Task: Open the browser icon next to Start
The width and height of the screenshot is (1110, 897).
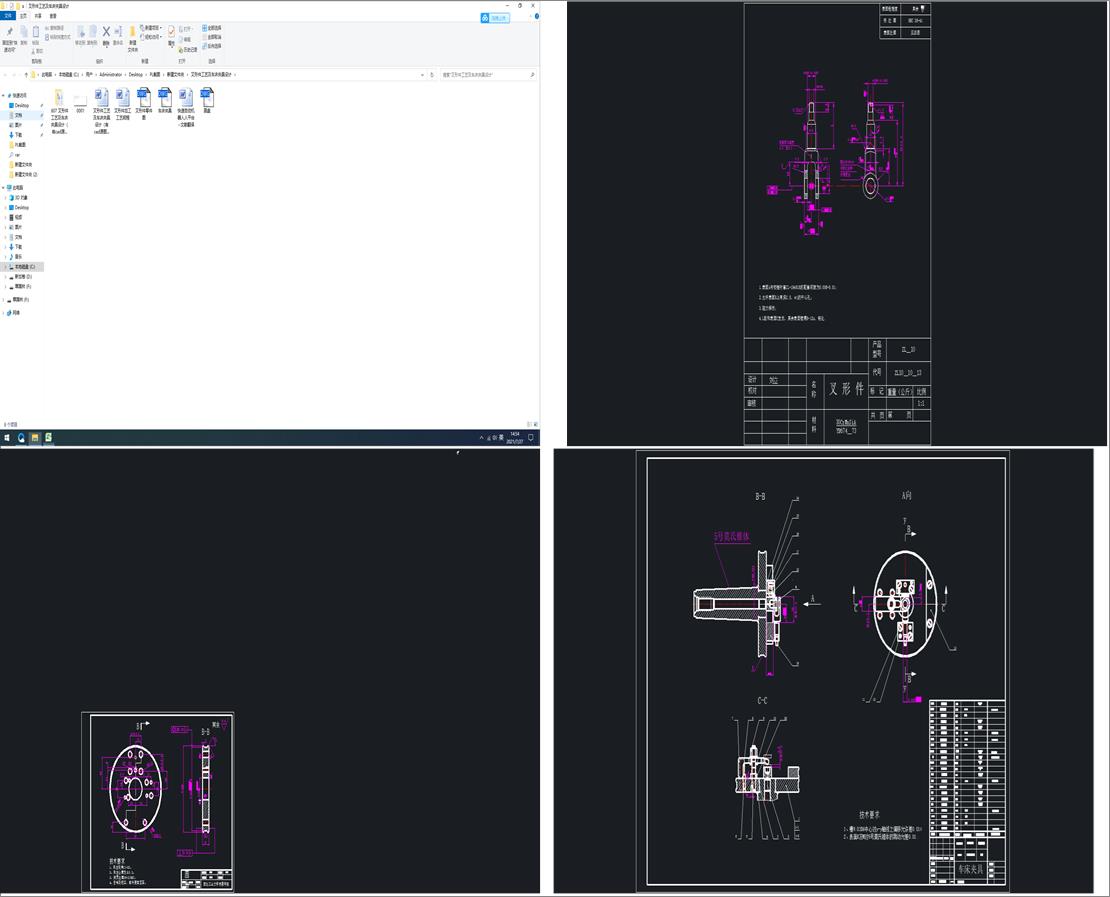Action: point(21,438)
